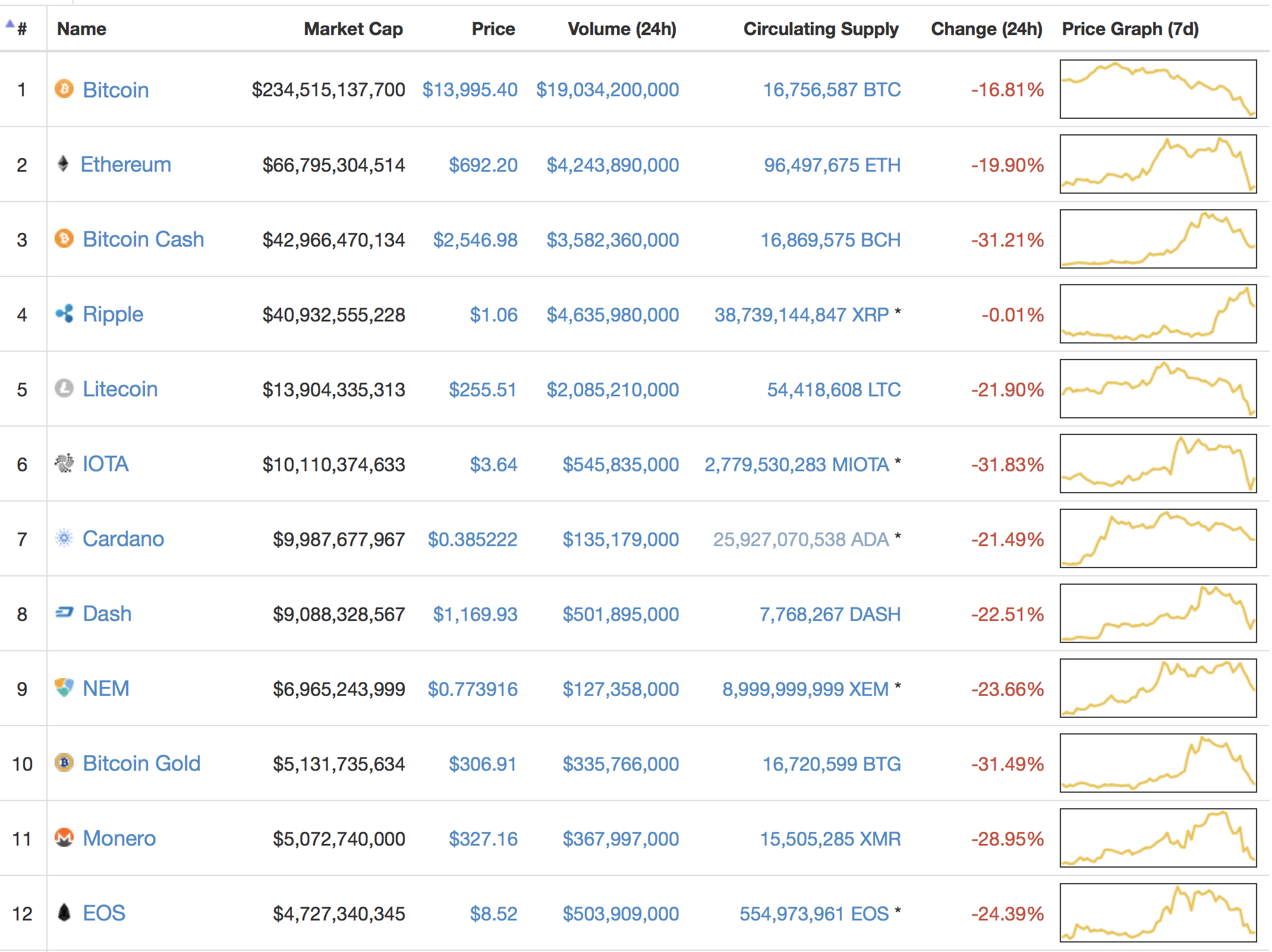
Task: Click supply 554,973,961 EOS
Action: click(x=814, y=914)
